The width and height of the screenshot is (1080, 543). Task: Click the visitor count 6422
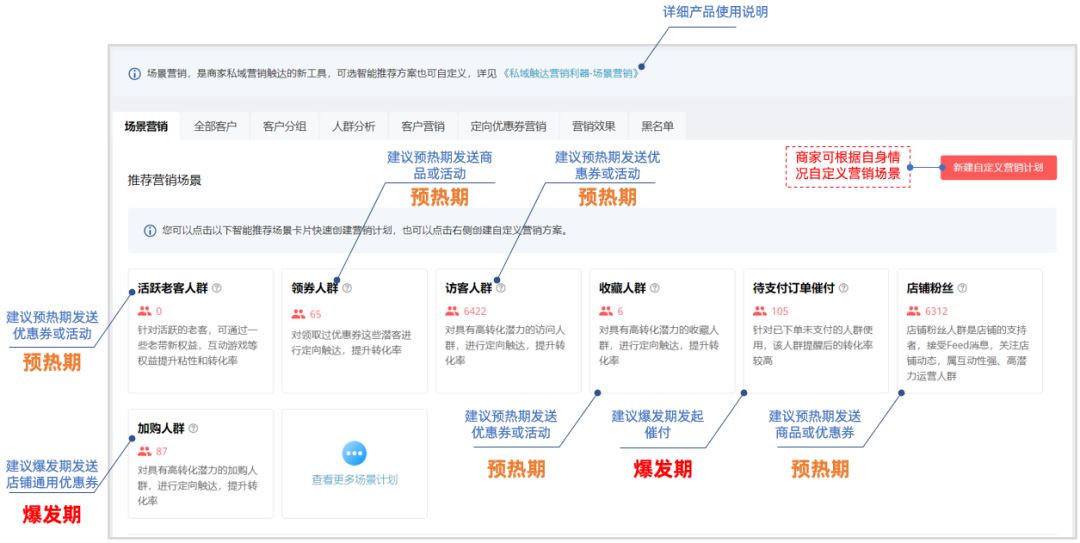tap(475, 311)
